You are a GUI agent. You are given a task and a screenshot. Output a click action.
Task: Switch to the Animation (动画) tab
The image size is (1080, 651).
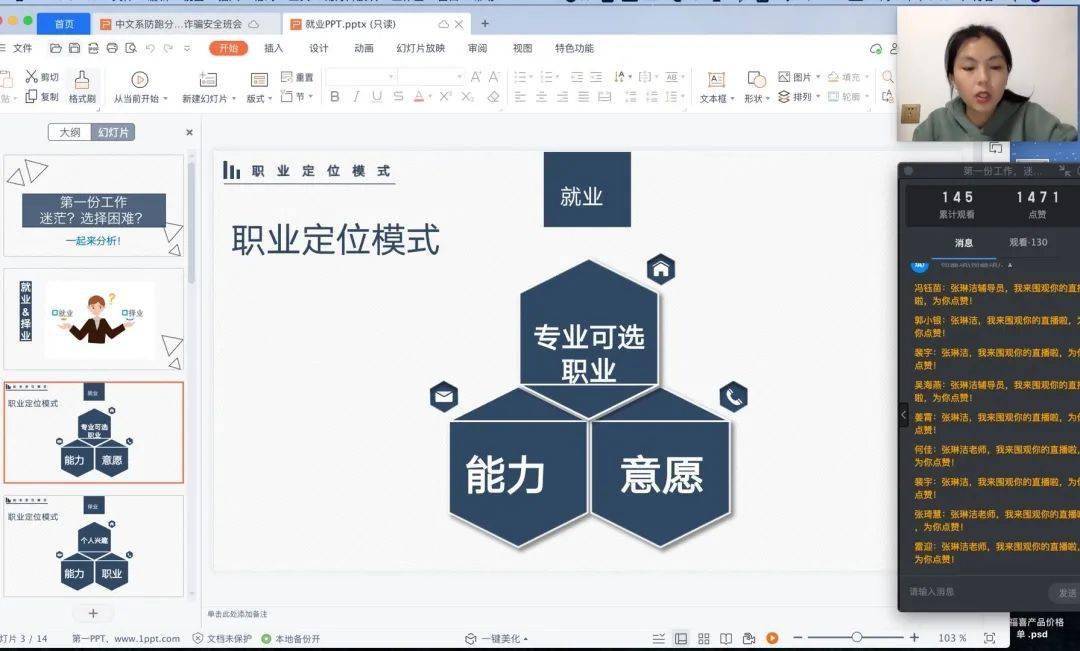[364, 48]
